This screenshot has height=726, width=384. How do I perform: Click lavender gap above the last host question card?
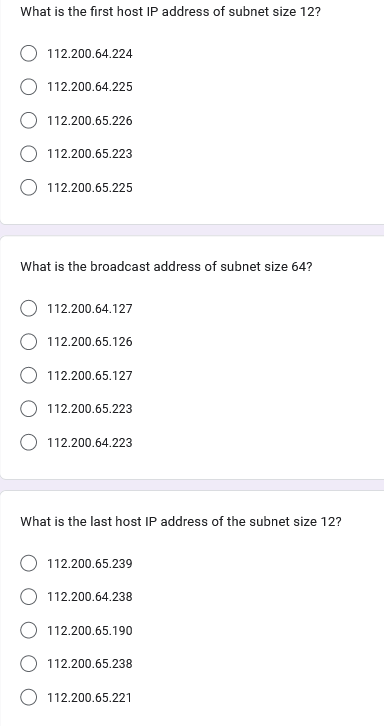(x=192, y=485)
